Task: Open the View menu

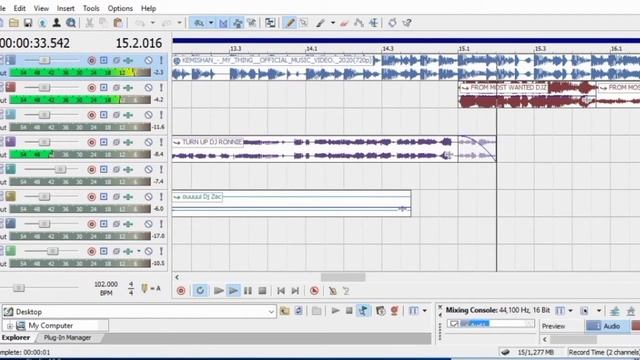Action: click(x=41, y=8)
